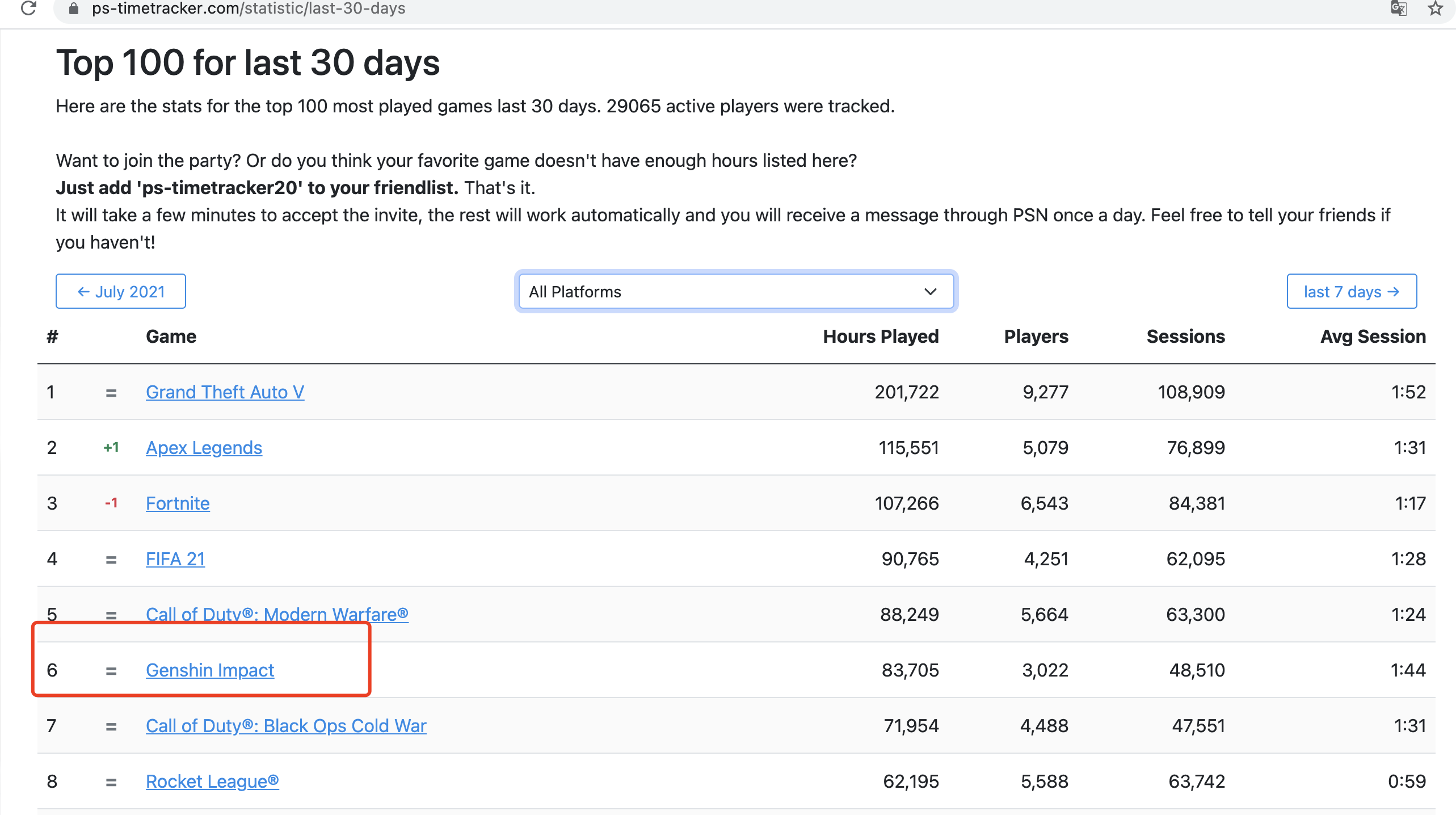Open the FIFA 21 link
This screenshot has height=815, width=1456.
coord(175,559)
